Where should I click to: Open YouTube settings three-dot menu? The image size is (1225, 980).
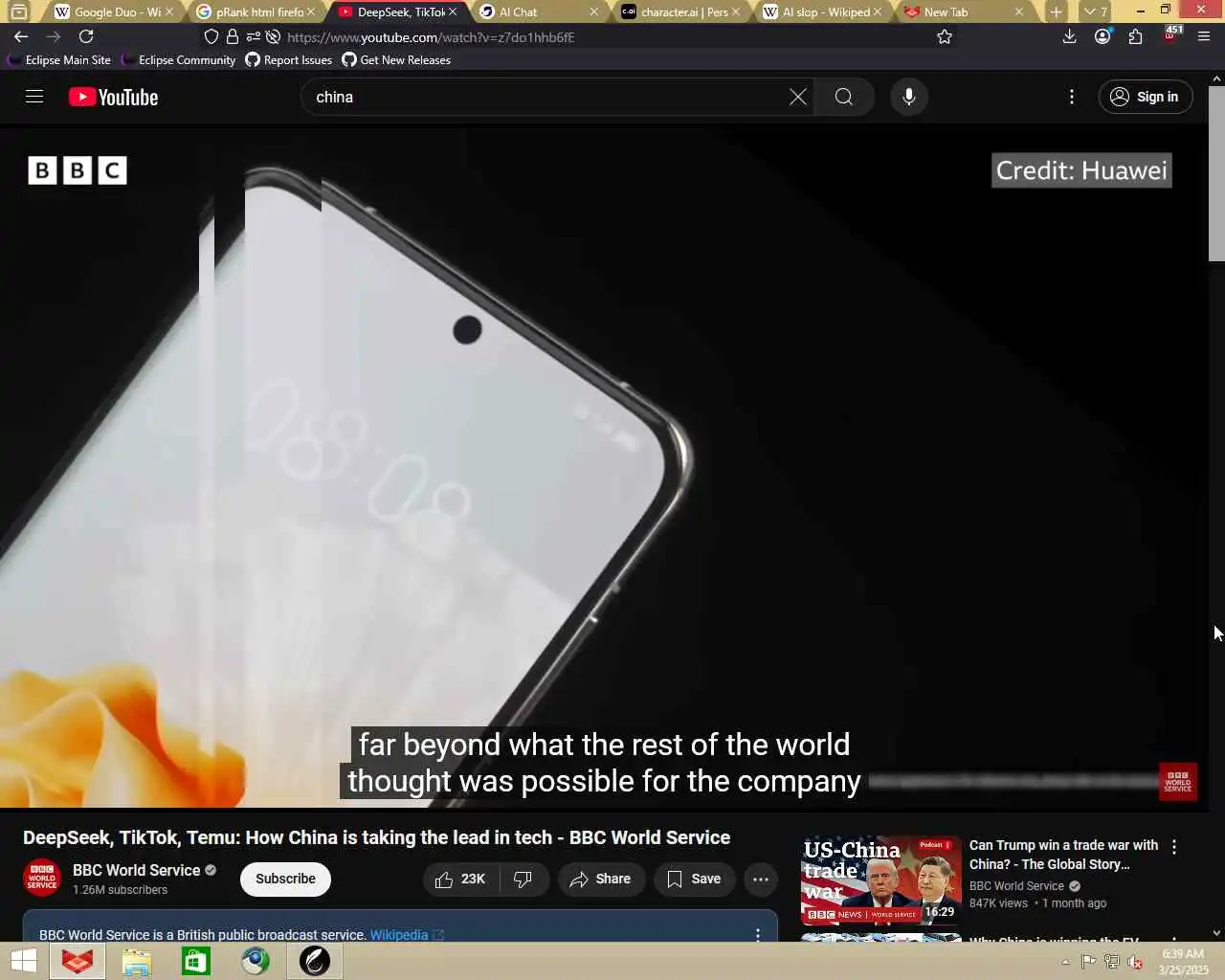pos(1072,97)
